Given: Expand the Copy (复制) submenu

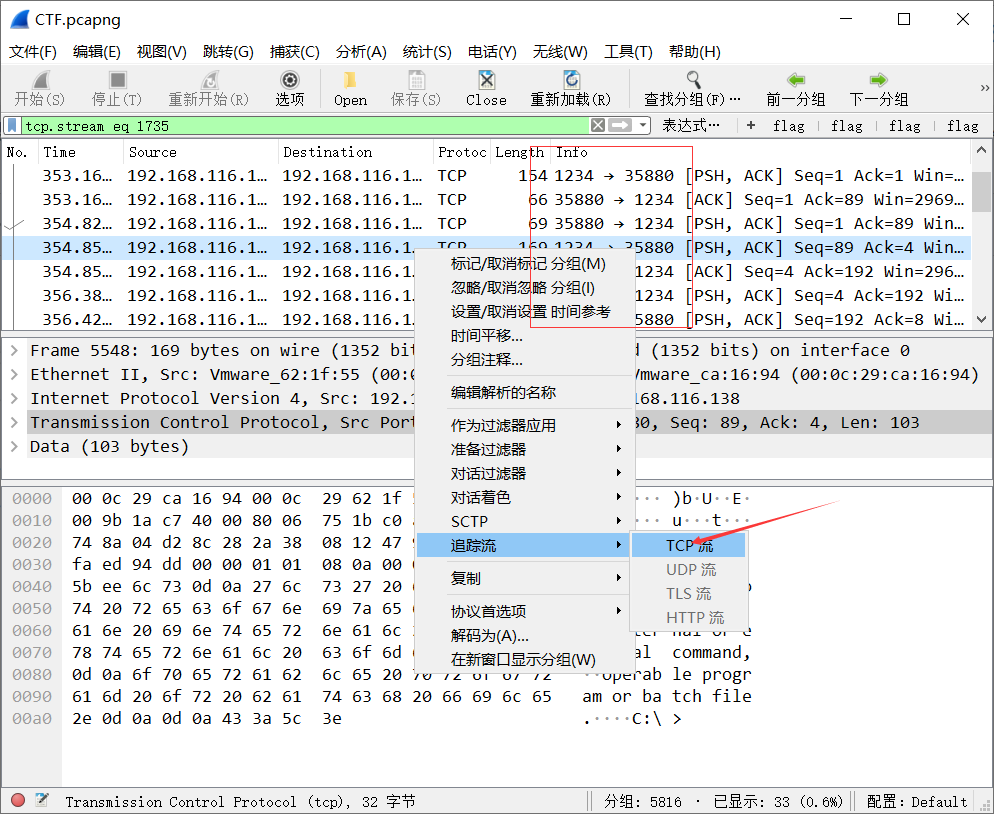Looking at the screenshot, I should click(x=525, y=578).
